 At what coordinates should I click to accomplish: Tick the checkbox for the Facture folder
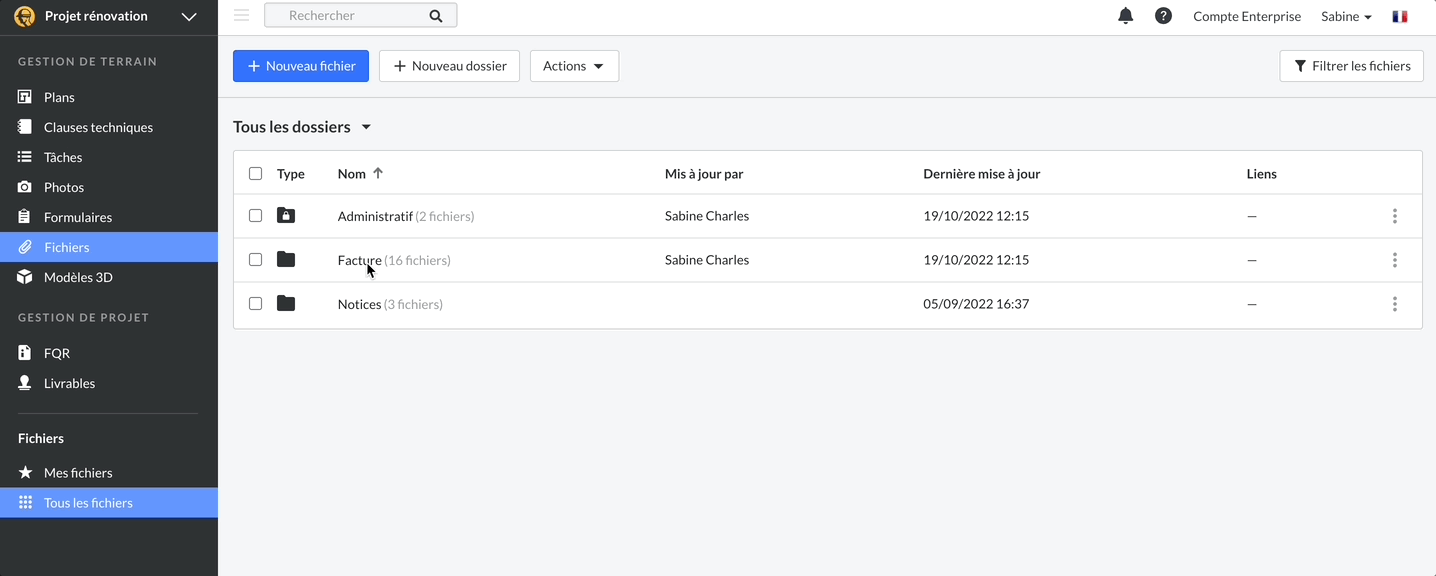click(x=256, y=260)
